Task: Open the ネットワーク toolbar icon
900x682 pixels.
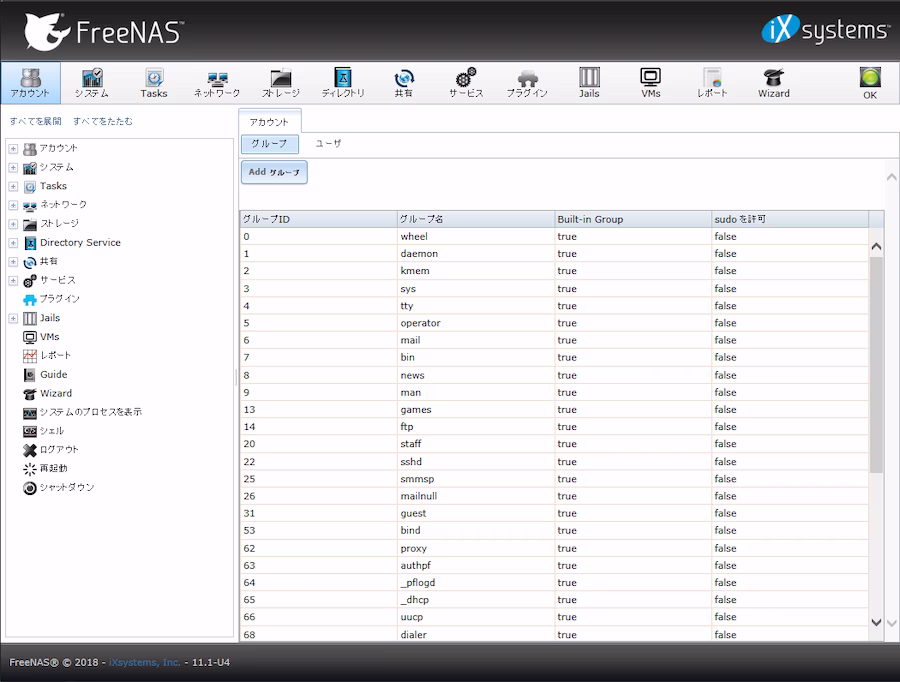Action: [x=217, y=83]
